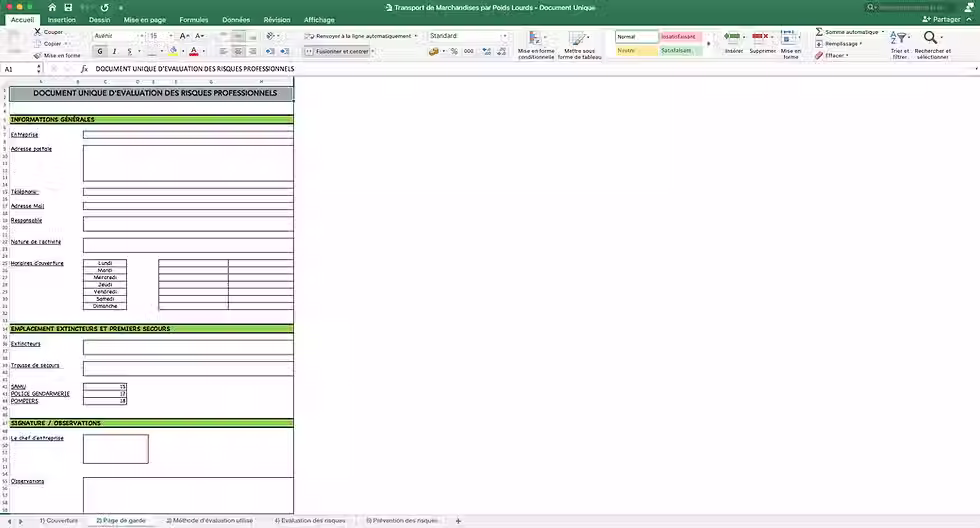Screen dimensions: 980x528
Task: Expand the cell styles gallery arrow
Action: pos(709,44)
